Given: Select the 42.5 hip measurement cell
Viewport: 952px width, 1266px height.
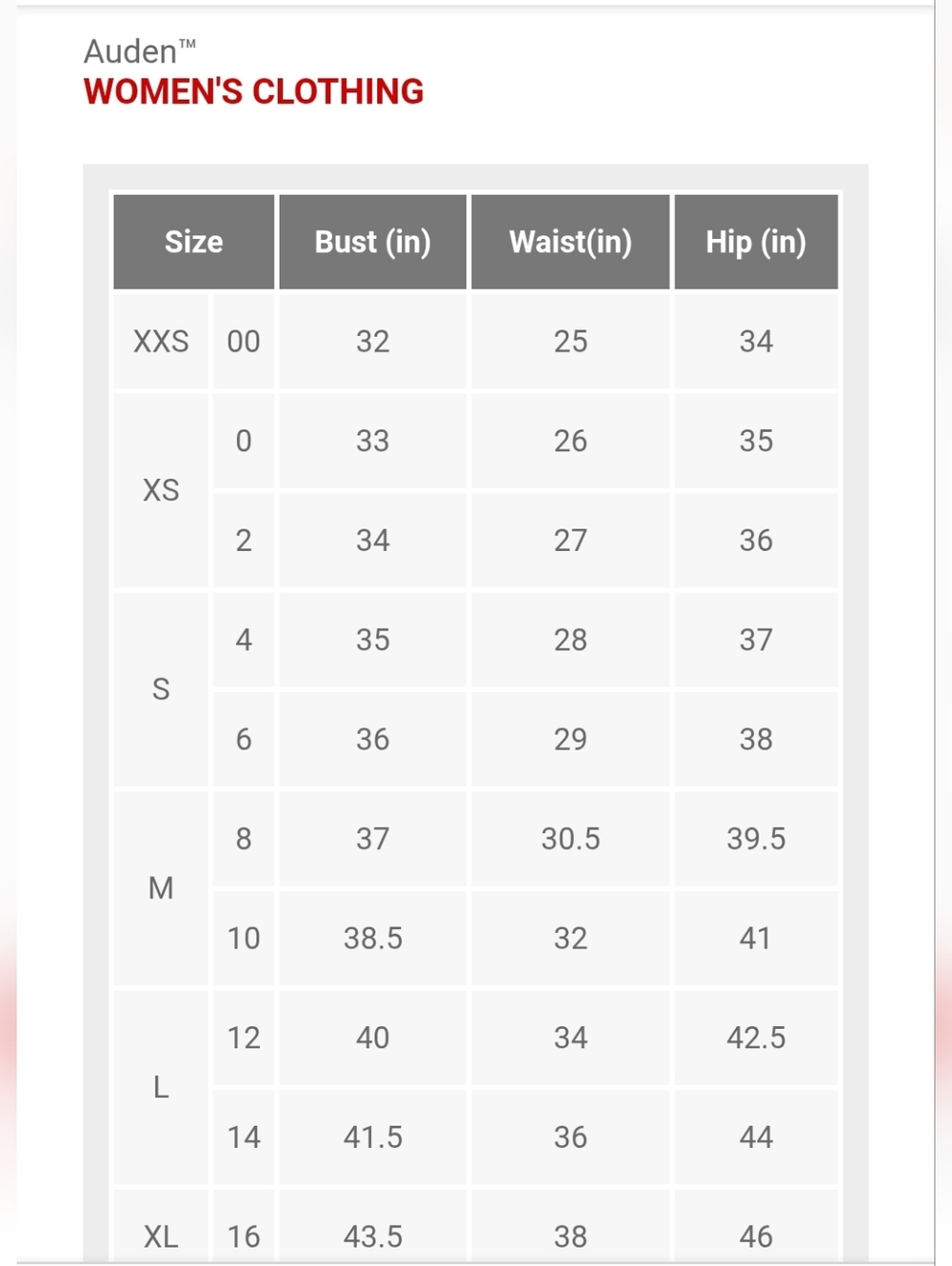Looking at the screenshot, I should pyautogui.click(x=756, y=1038).
